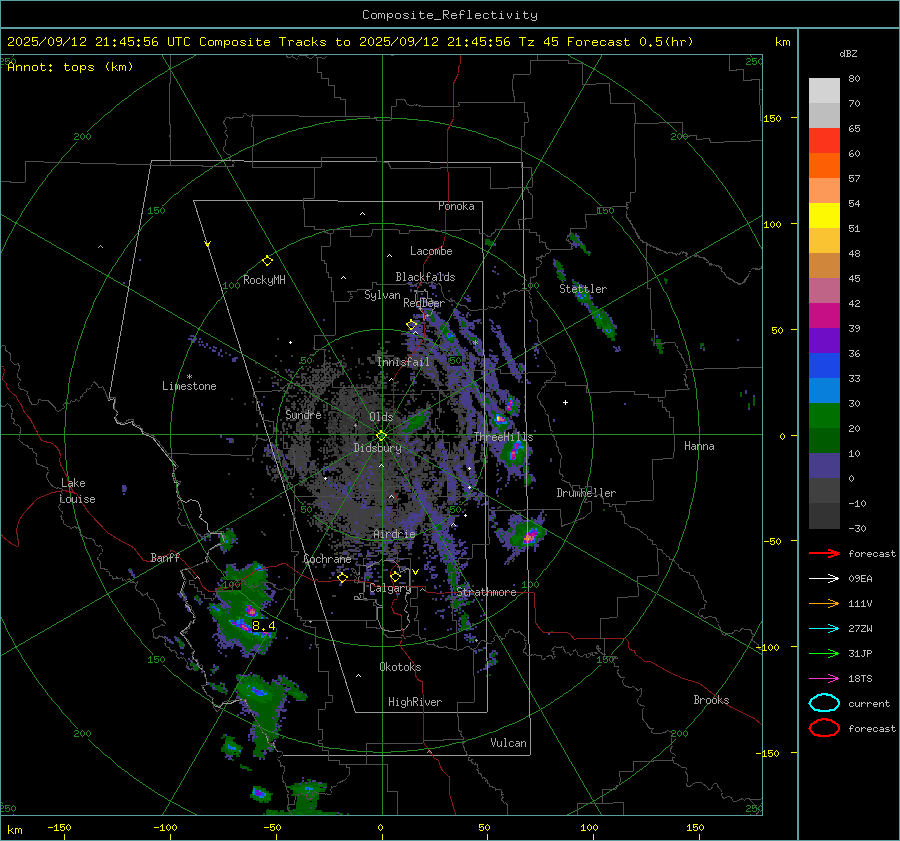
Task: Click the RedDeer city label
Action: [424, 303]
